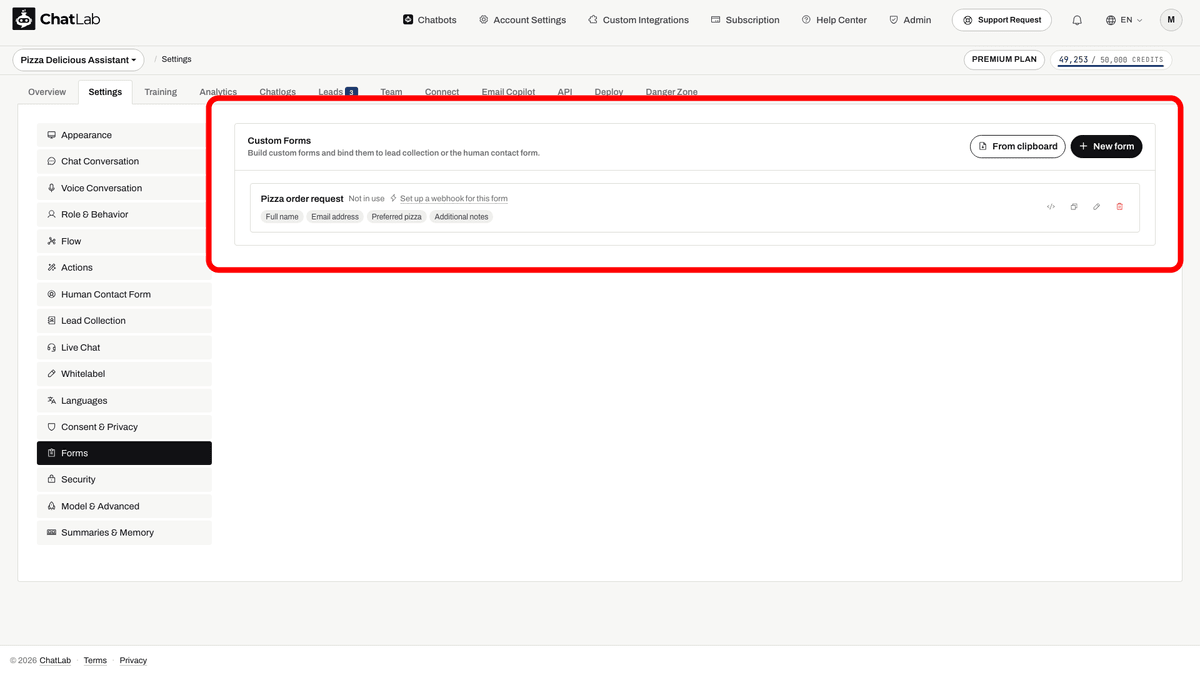
Task: Click the New form button
Action: [x=1106, y=146]
